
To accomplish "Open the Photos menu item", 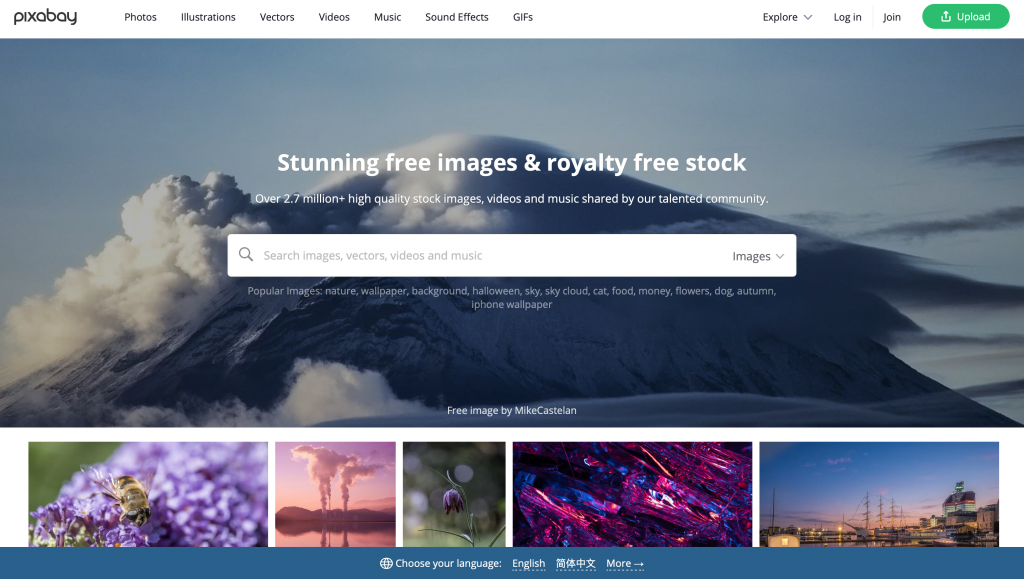I will pos(140,17).
